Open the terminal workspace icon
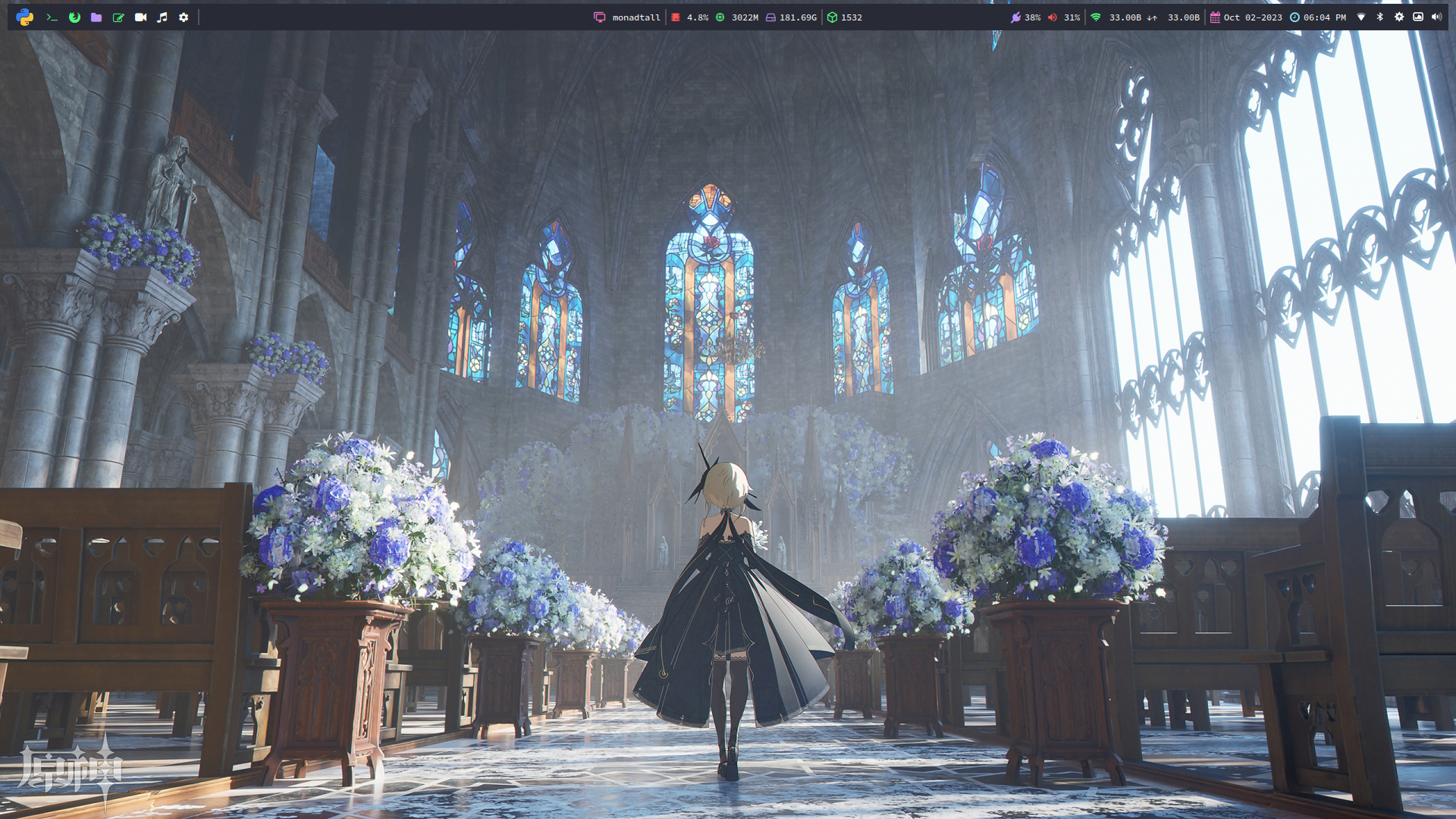The width and height of the screenshot is (1456, 819). click(x=52, y=17)
